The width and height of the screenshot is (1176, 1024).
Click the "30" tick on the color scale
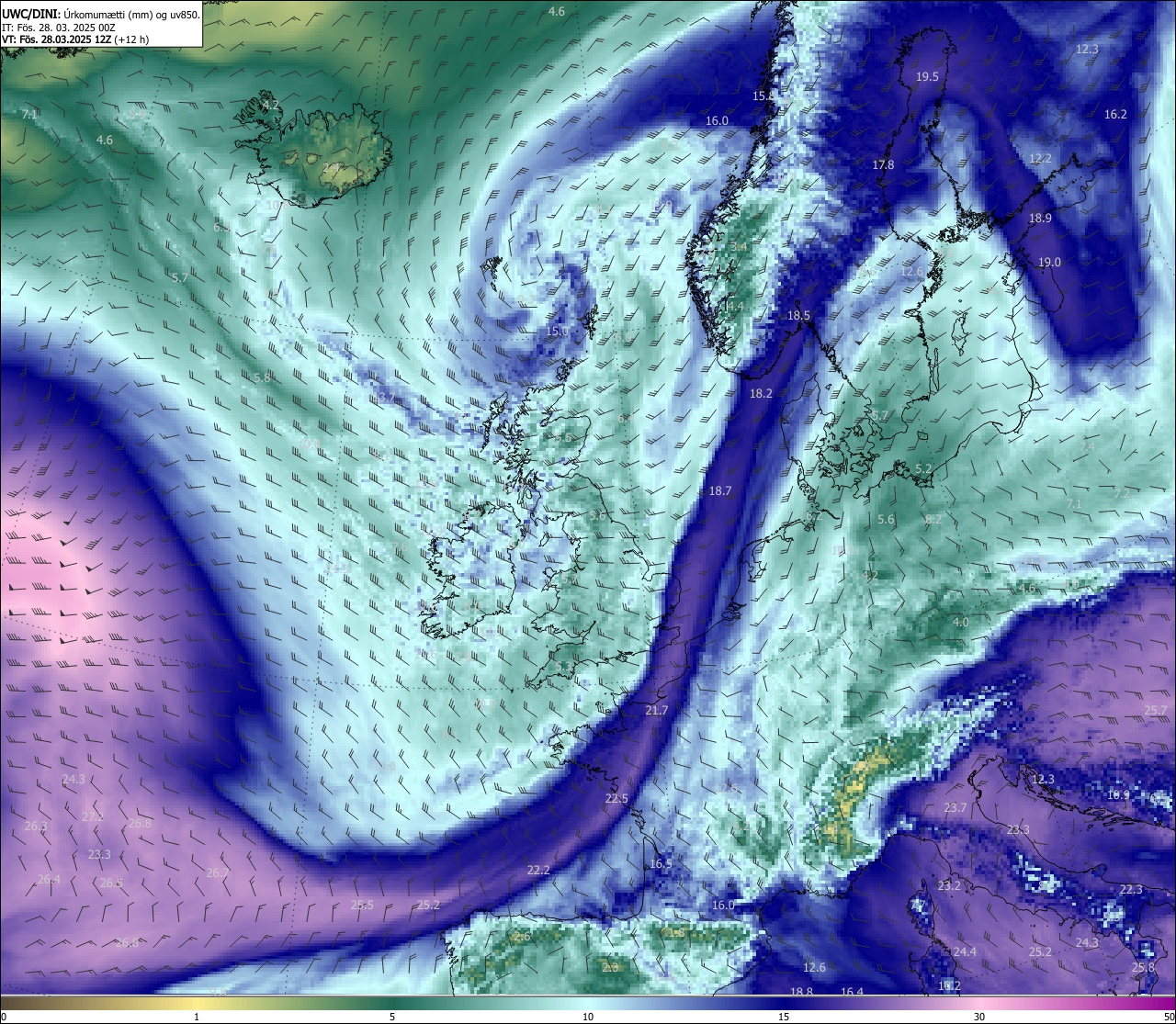979,1016
